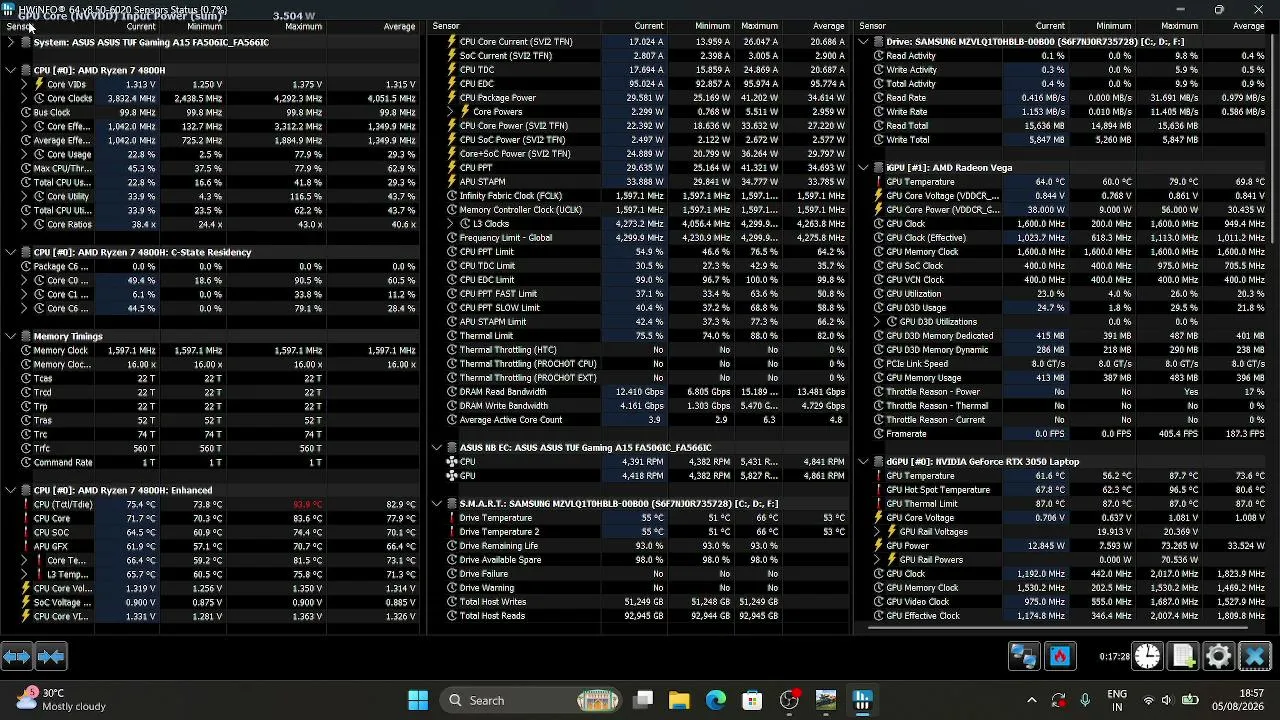Expand the L3 Clocks row
The image size is (1280, 720).
451,224
